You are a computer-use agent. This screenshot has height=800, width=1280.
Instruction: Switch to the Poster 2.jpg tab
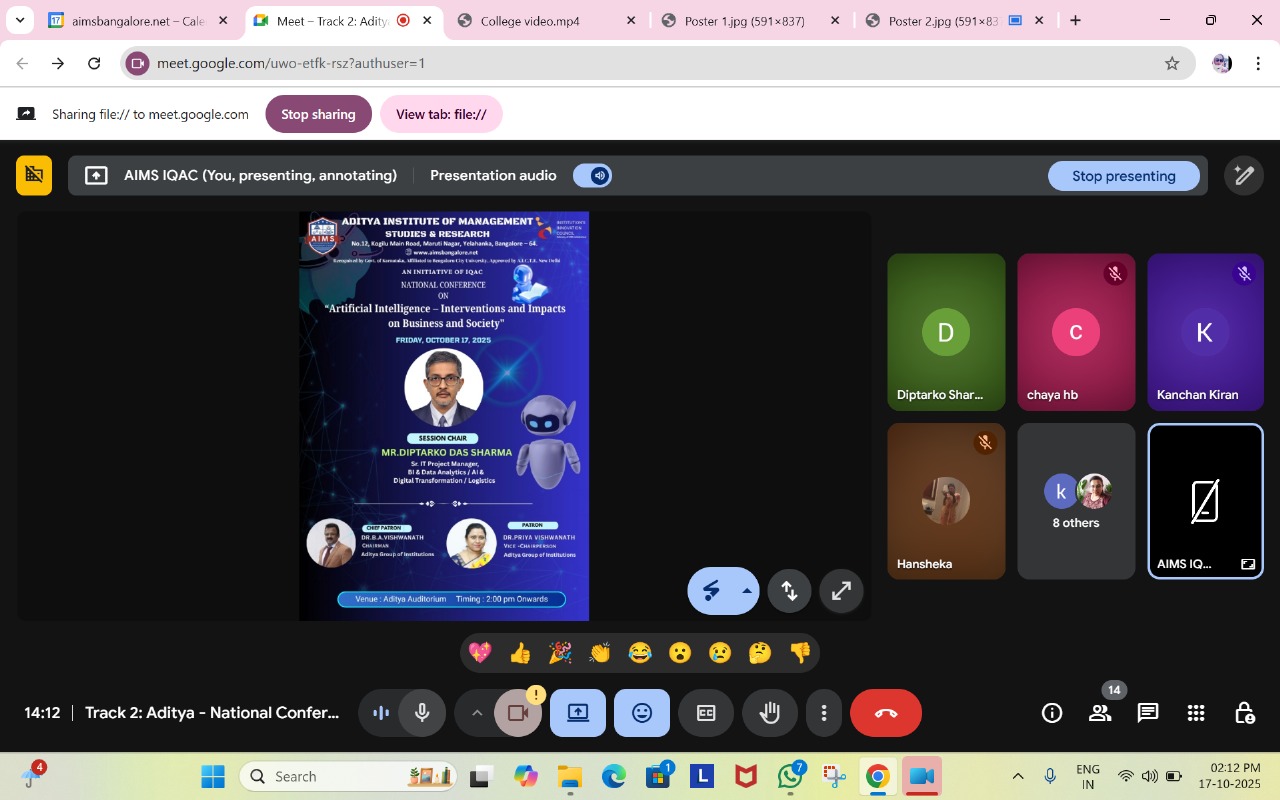point(955,20)
